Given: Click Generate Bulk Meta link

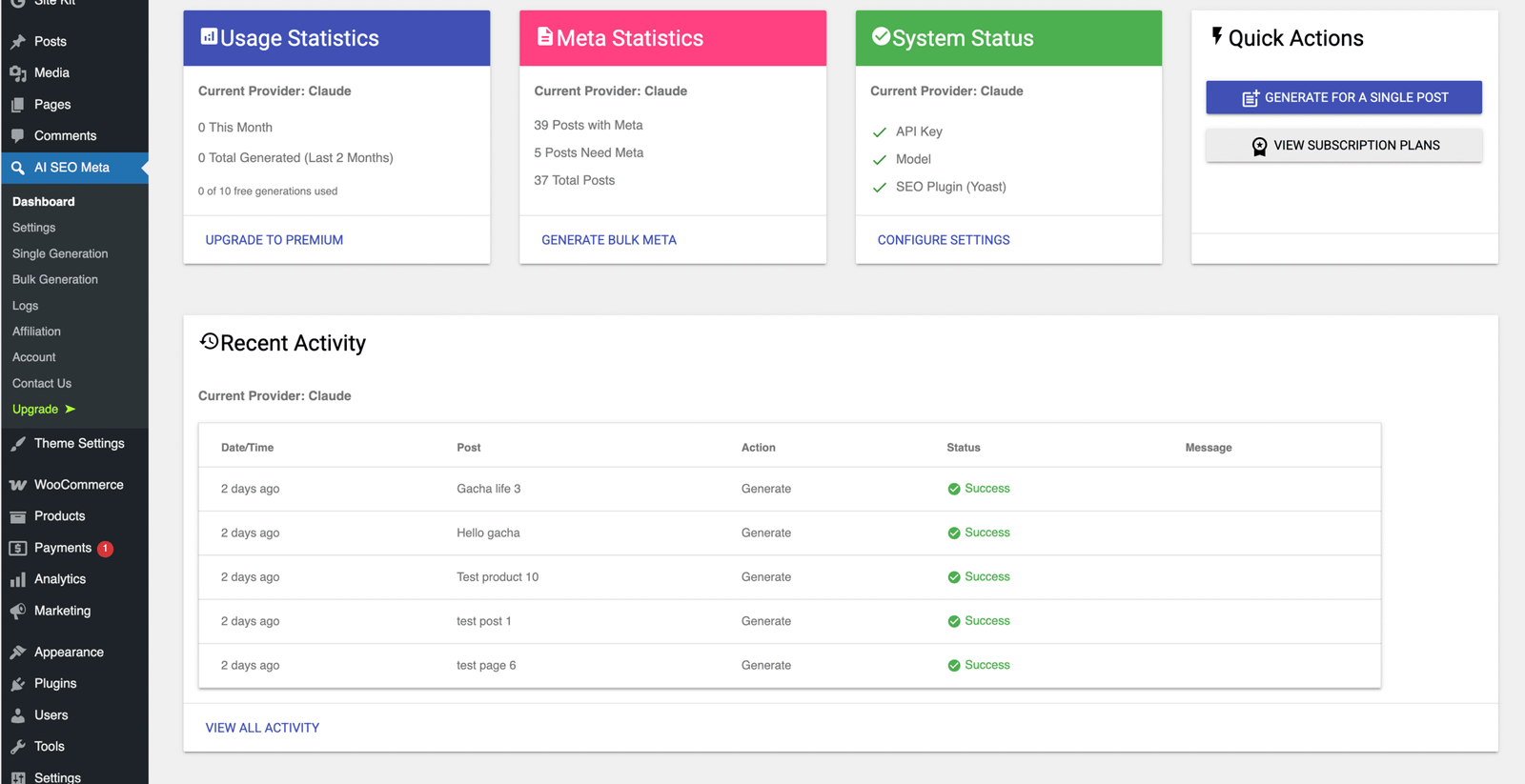Looking at the screenshot, I should [x=609, y=240].
